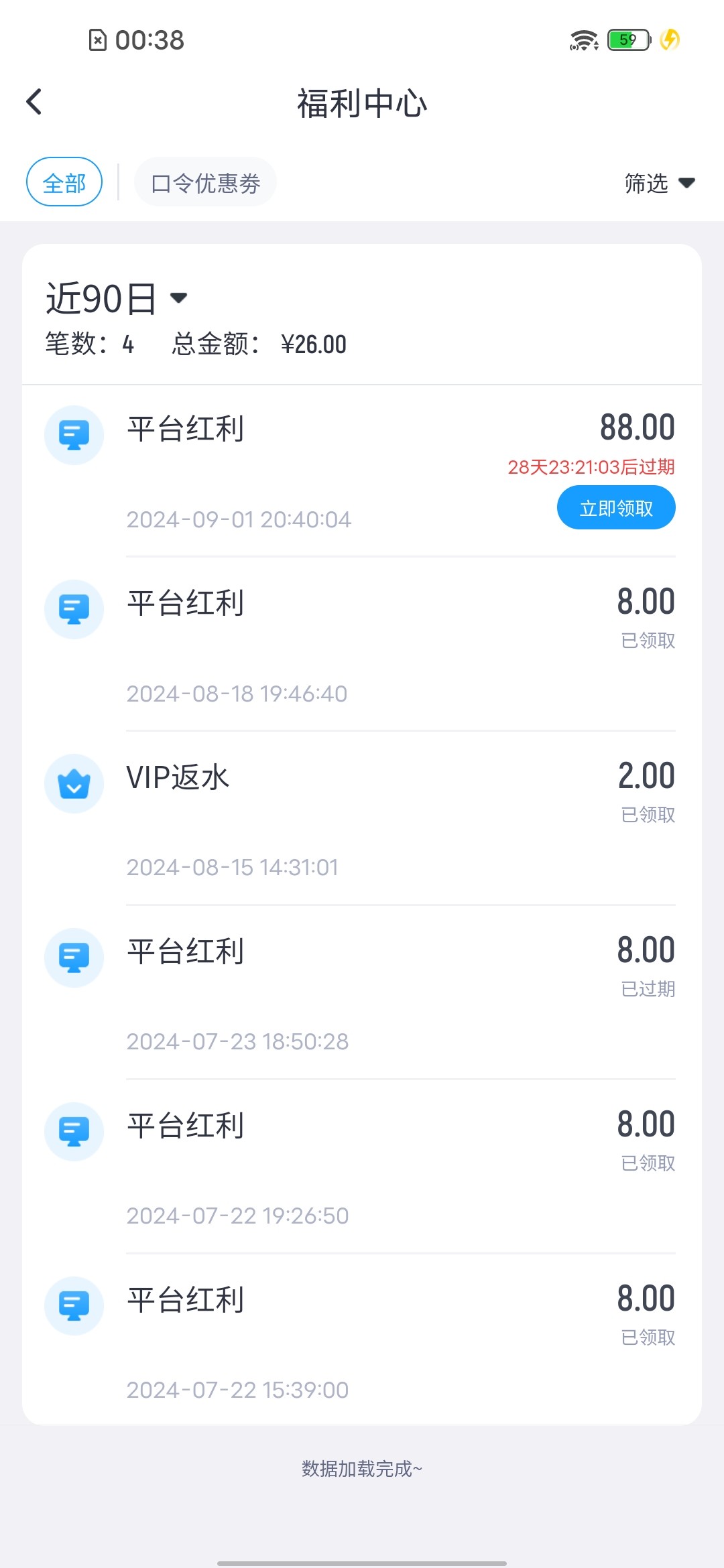Tap the Wi-Fi status icon
The height and width of the screenshot is (1568, 724).
tap(583, 40)
